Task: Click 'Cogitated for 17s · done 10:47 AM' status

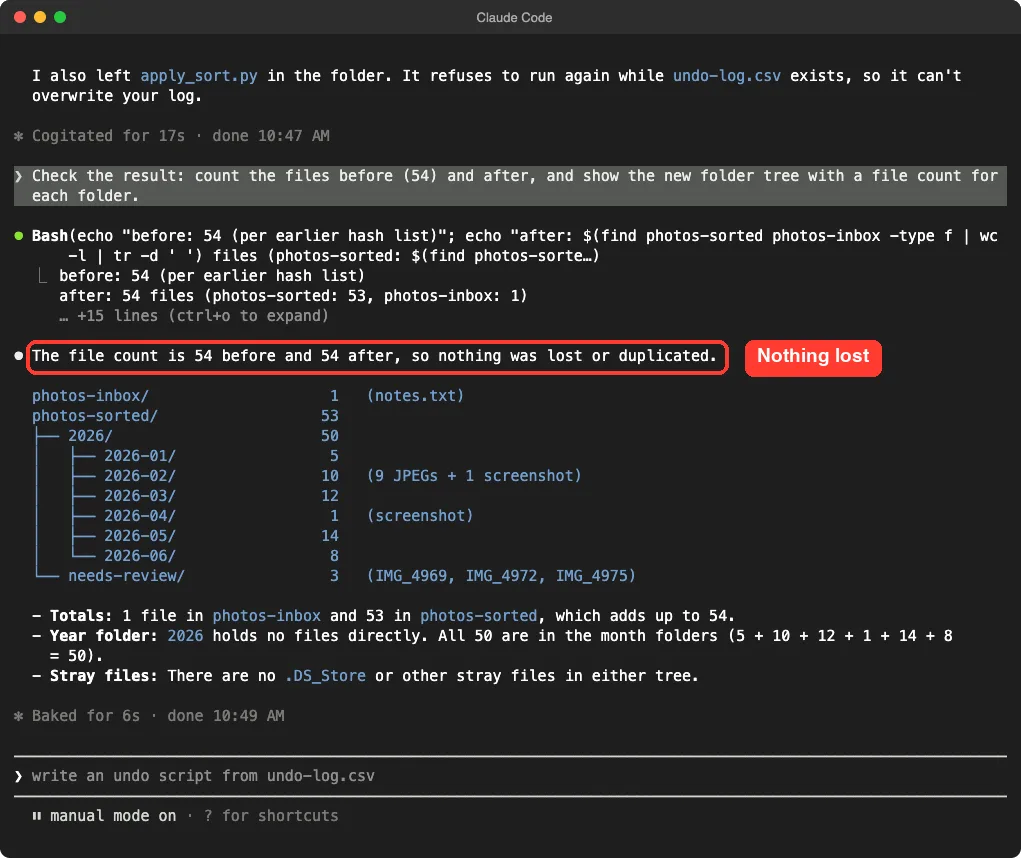Action: tap(180, 136)
